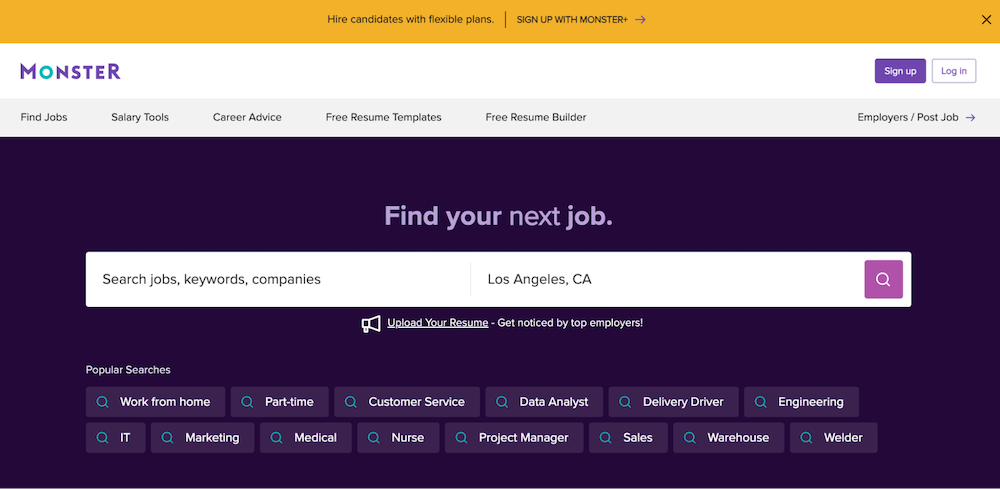Open the Find Jobs menu
This screenshot has height=489, width=1000.
click(44, 117)
